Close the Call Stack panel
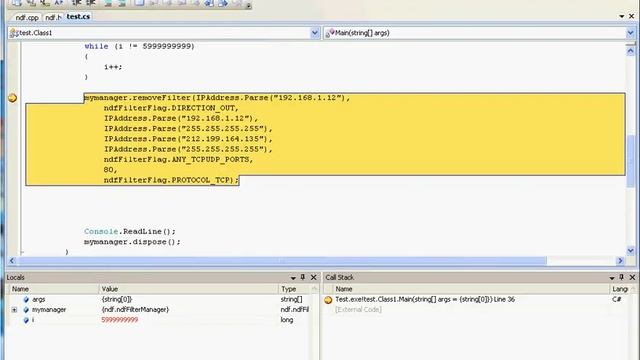 click(x=632, y=277)
